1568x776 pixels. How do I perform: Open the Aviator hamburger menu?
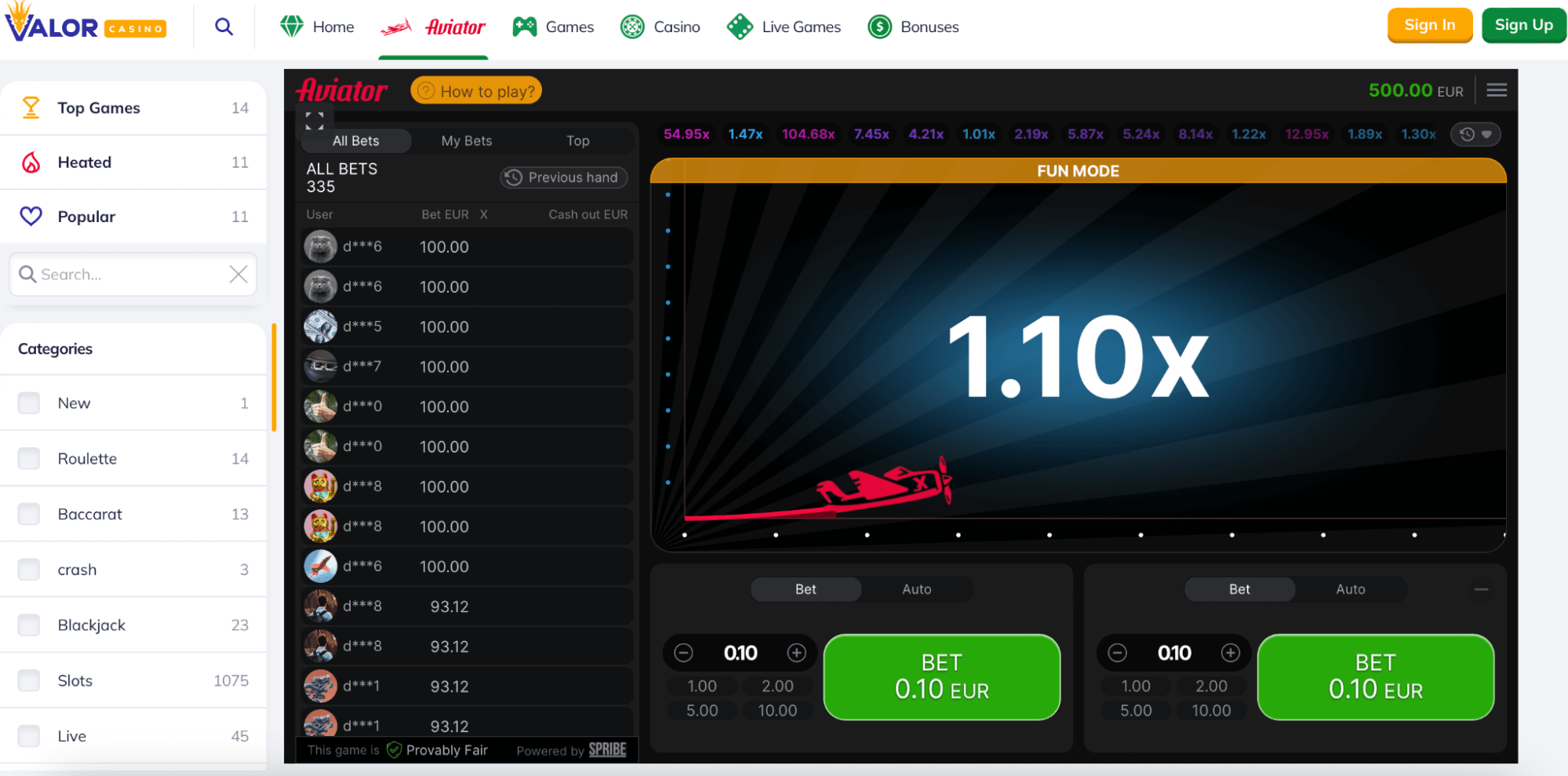pyautogui.click(x=1497, y=90)
